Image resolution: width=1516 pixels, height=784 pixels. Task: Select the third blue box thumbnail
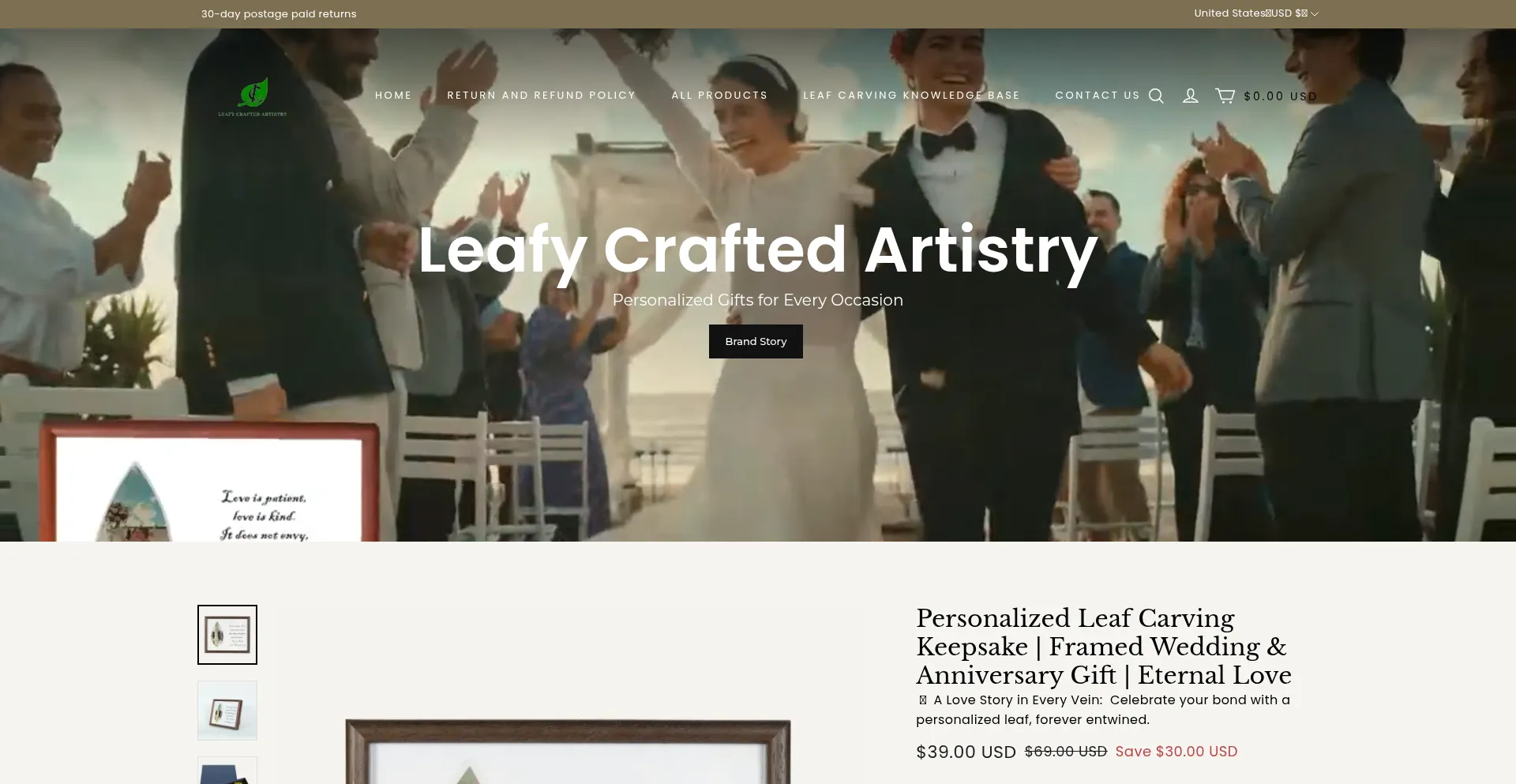pos(227,771)
